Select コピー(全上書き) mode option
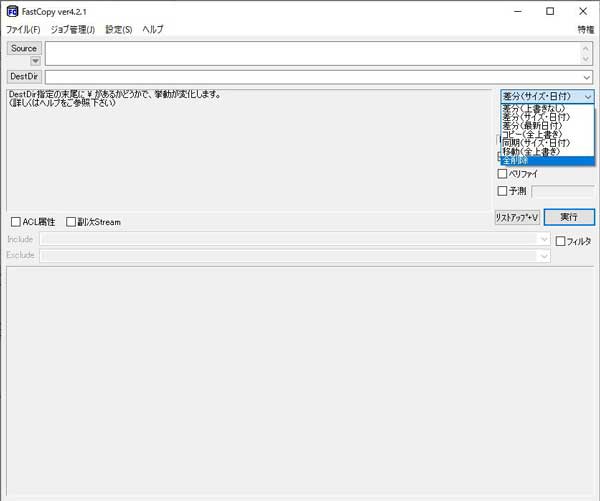This screenshot has width=600, height=501. [x=547, y=135]
